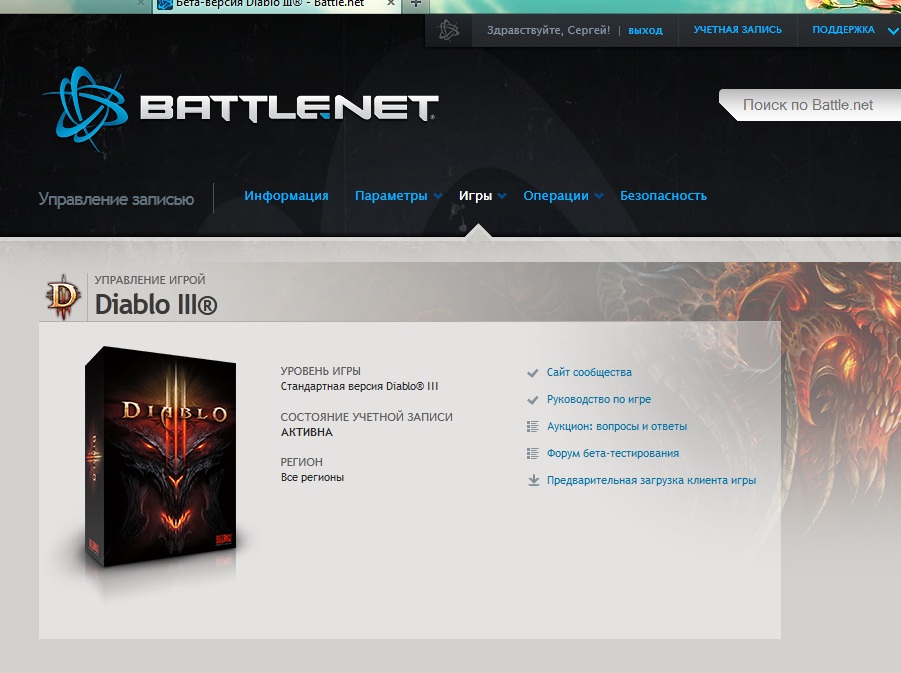Open Аукцион: вопросы и ответы link
901x673 pixels.
(x=617, y=426)
